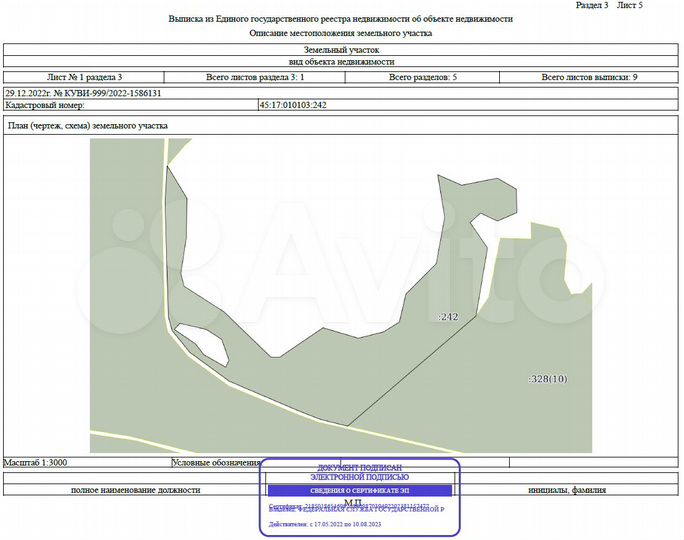Click the blue 'Сведения о сертификате ЭП' banner
684x540 pixels.
(x=360, y=491)
